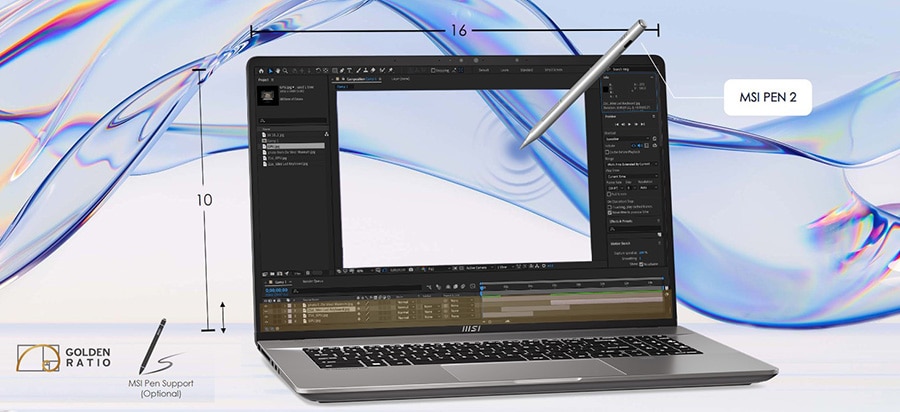
Task: Select the Selection arrow tool
Action: click(270, 71)
